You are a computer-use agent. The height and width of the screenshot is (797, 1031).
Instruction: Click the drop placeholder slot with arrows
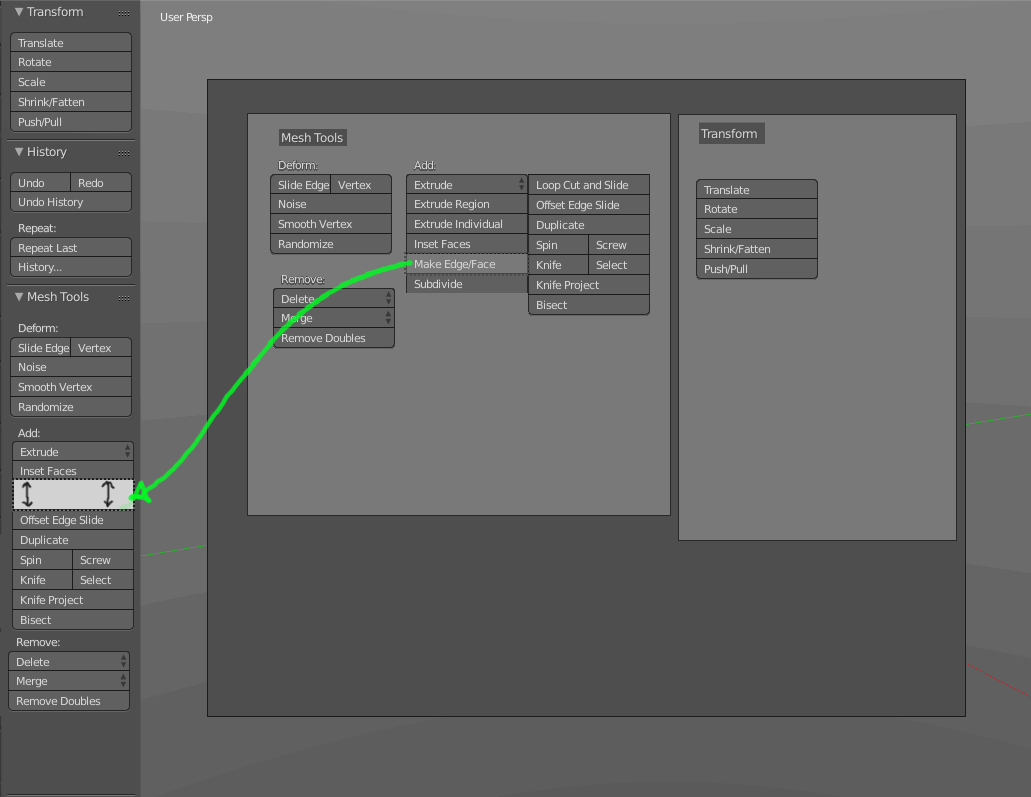[x=74, y=494]
